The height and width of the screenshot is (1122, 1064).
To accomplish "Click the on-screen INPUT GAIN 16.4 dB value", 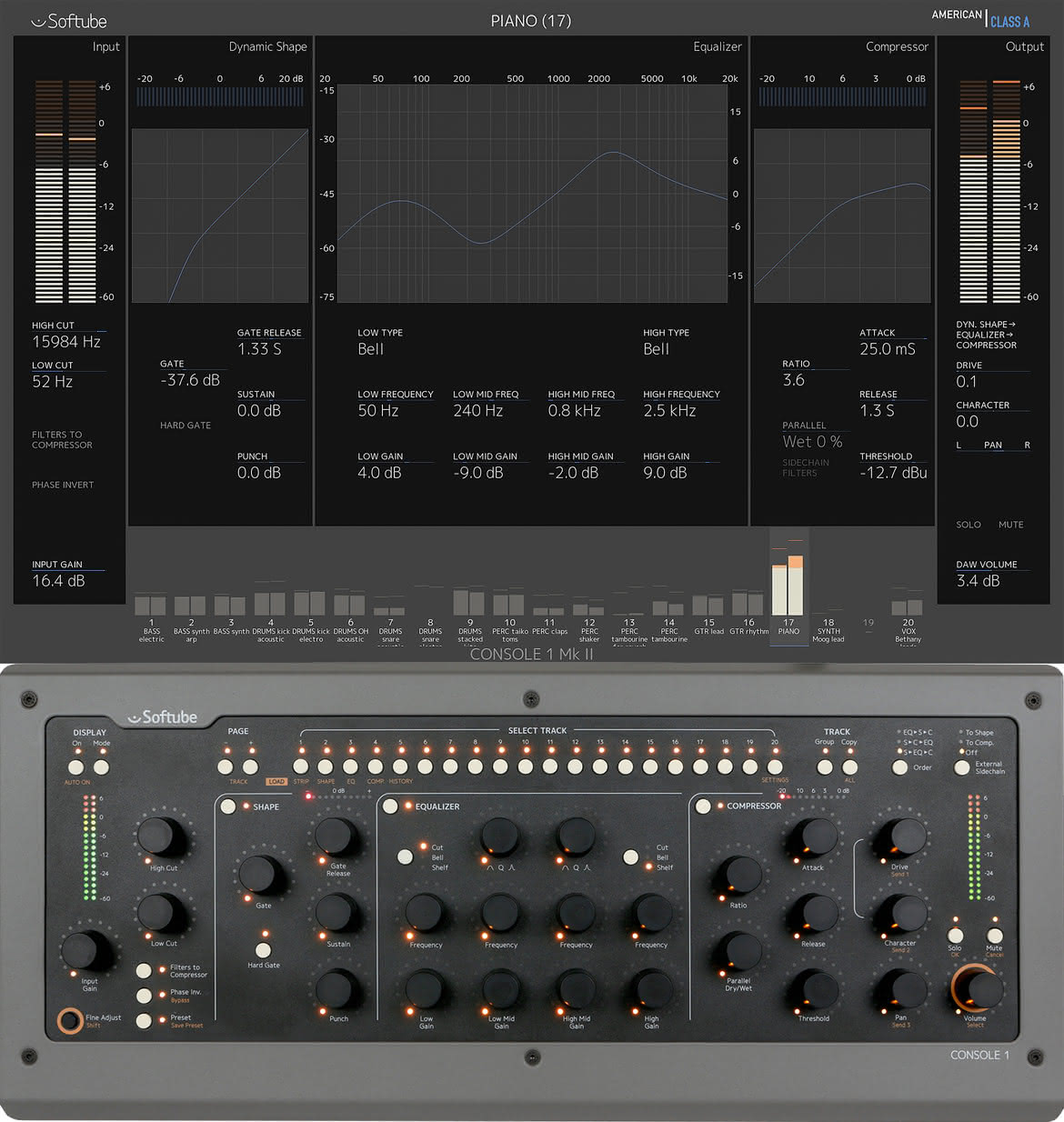I will pos(58,581).
